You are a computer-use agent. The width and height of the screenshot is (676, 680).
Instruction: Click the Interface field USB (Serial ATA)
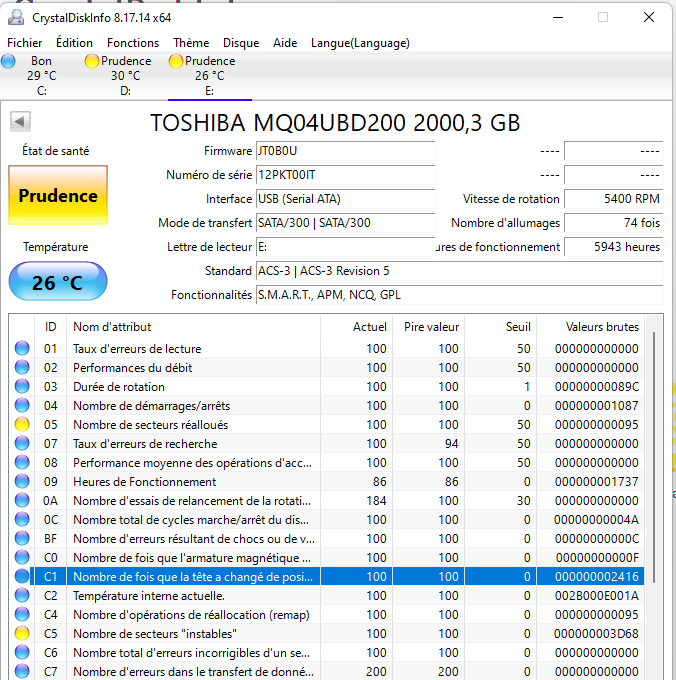(346, 199)
